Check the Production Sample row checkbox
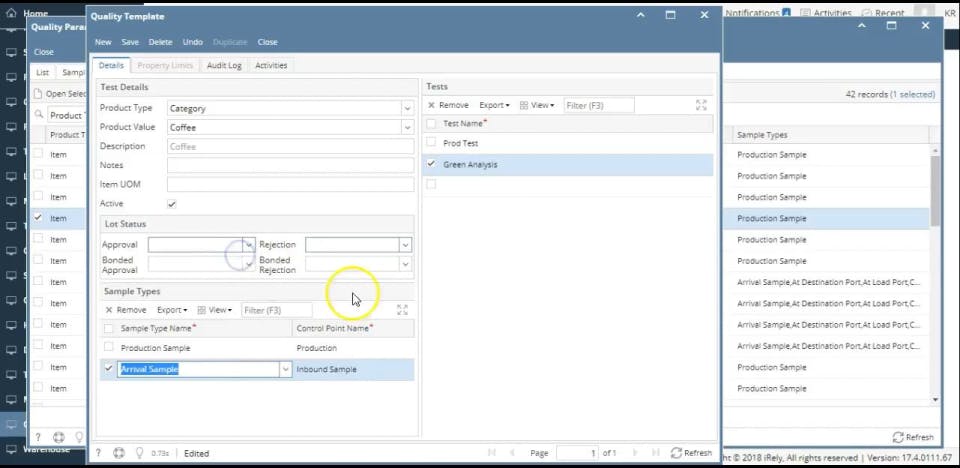Viewport: 960px width, 468px height. pos(108,347)
